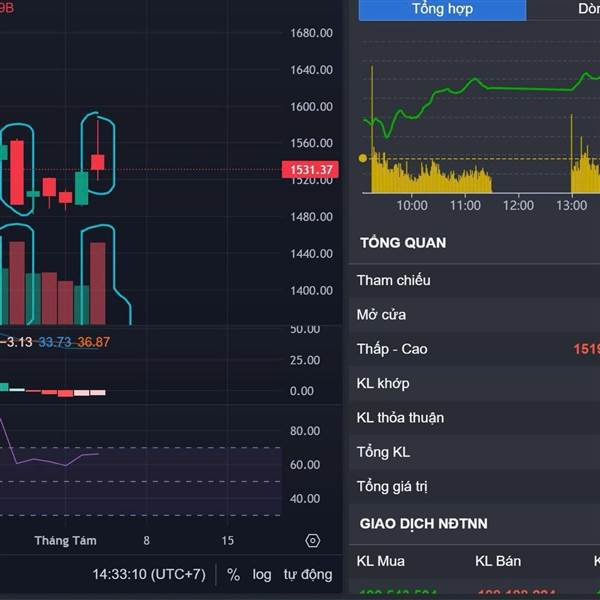The image size is (600, 600).
Task: Click the 1531.37 current price label
Action: click(310, 170)
